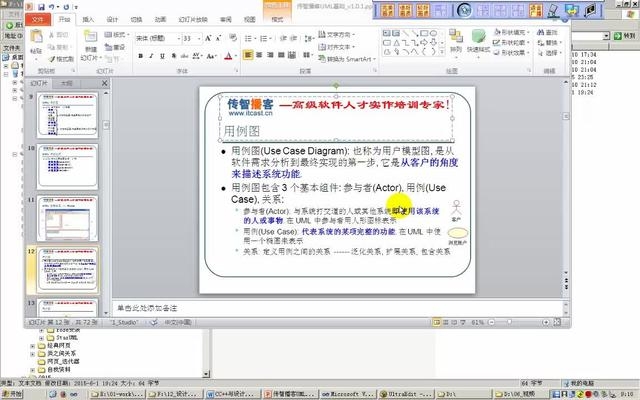Click the Save icon in quick access toolbar

[41, 7]
